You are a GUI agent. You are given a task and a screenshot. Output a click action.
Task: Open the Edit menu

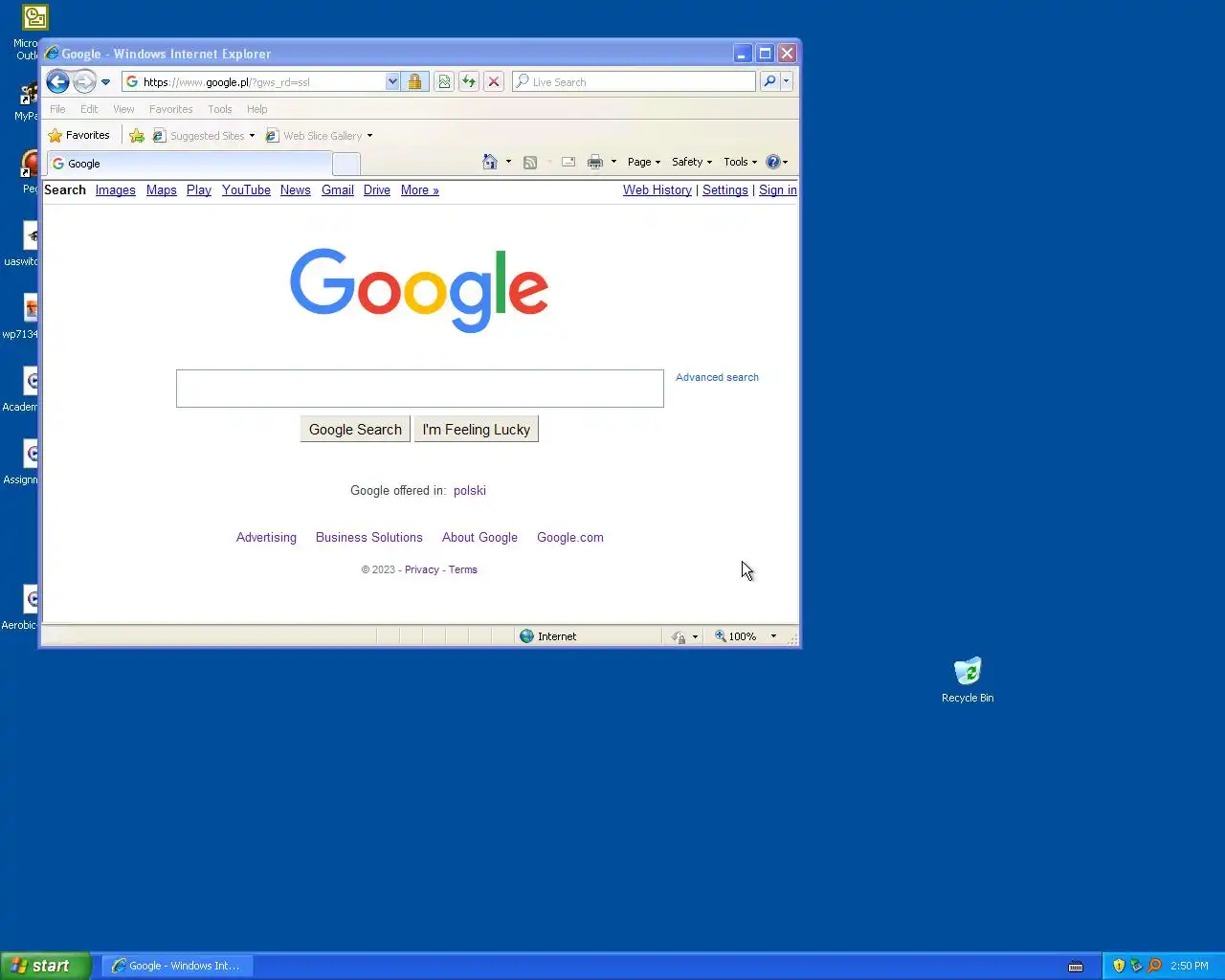pyautogui.click(x=89, y=109)
